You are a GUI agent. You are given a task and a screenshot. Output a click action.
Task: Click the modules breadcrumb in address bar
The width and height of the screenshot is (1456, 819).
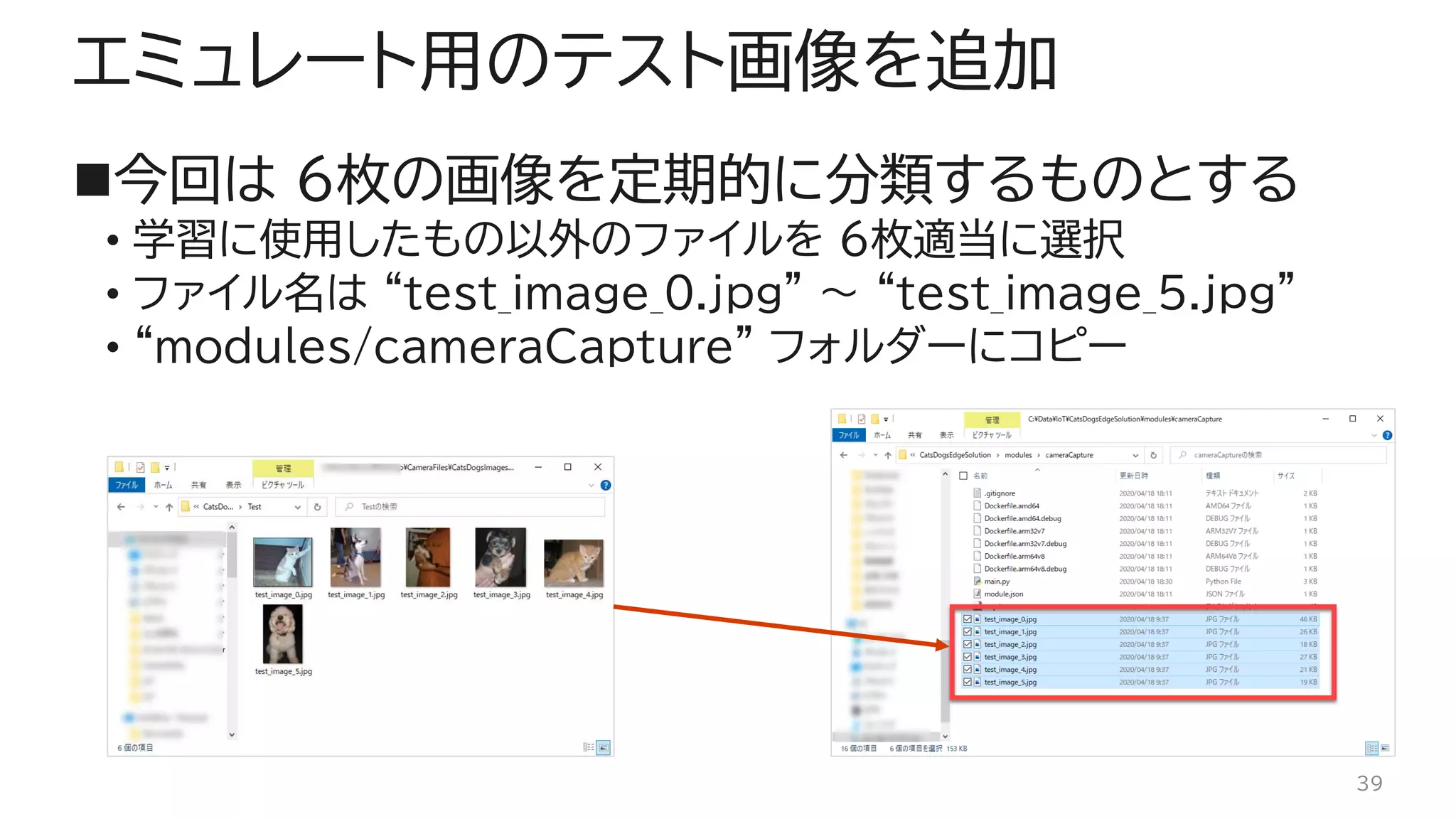[x=1018, y=455]
